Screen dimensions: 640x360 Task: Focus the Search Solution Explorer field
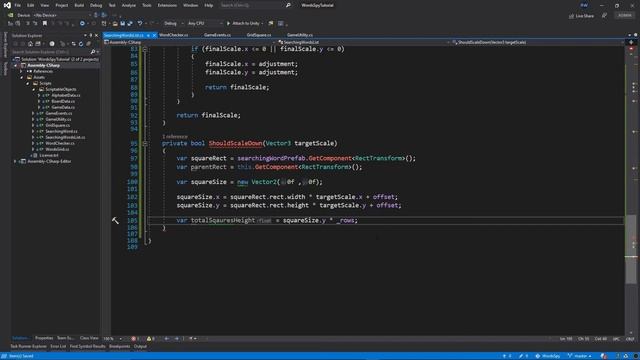point(51,52)
